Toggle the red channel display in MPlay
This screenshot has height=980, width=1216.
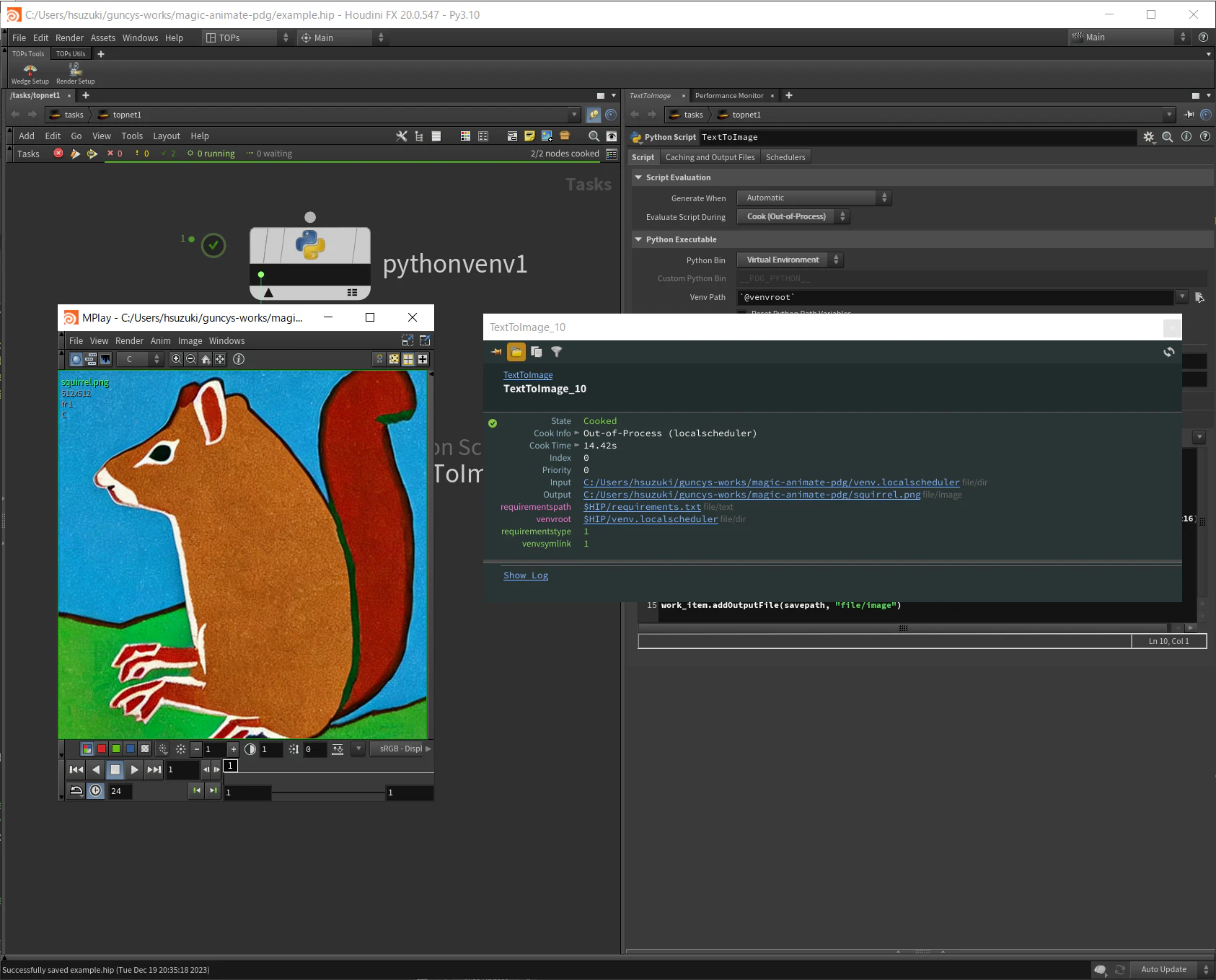pyautogui.click(x=102, y=749)
